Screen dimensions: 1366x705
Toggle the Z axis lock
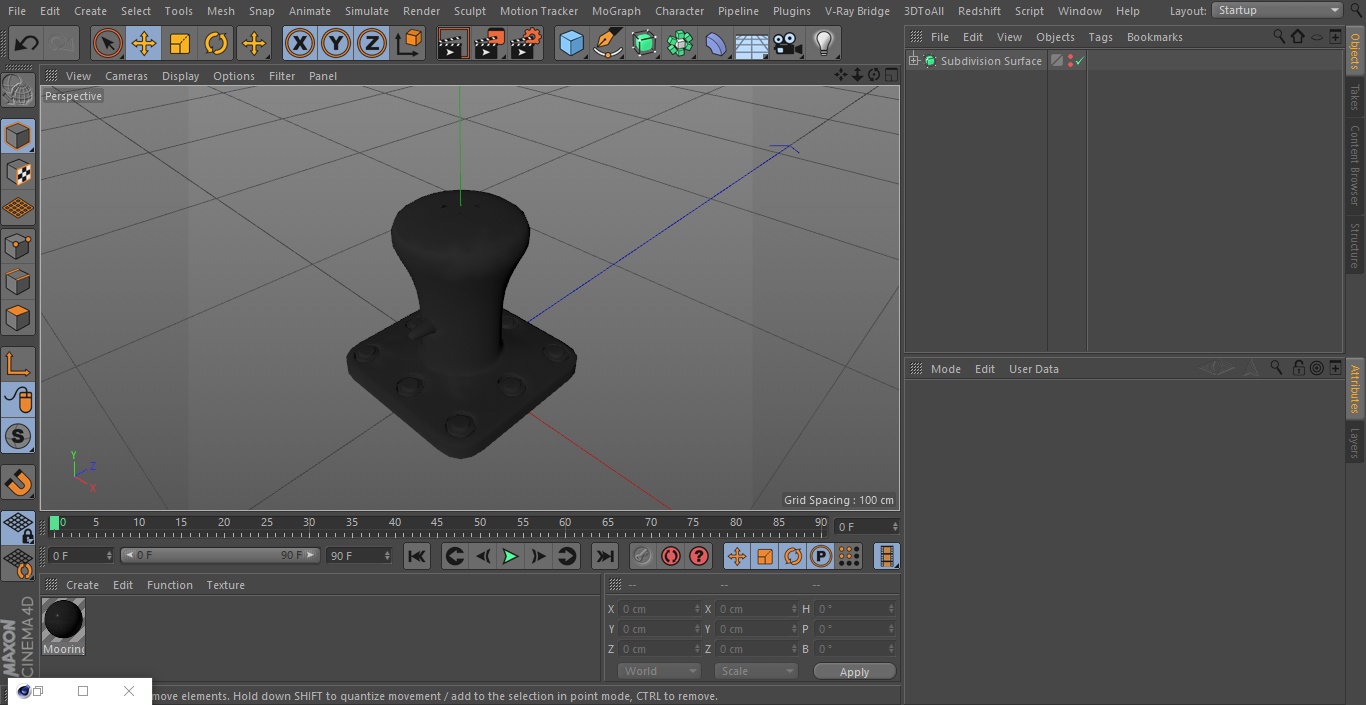372,43
